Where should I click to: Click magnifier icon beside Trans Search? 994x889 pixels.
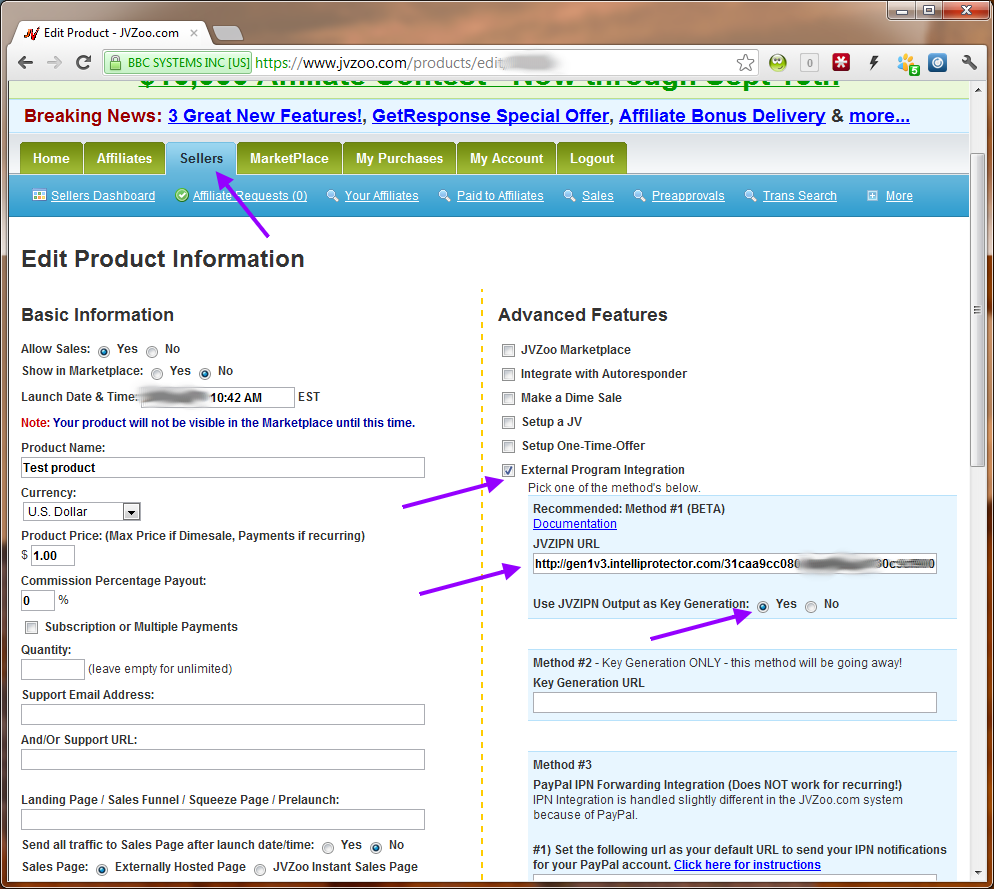pos(751,195)
